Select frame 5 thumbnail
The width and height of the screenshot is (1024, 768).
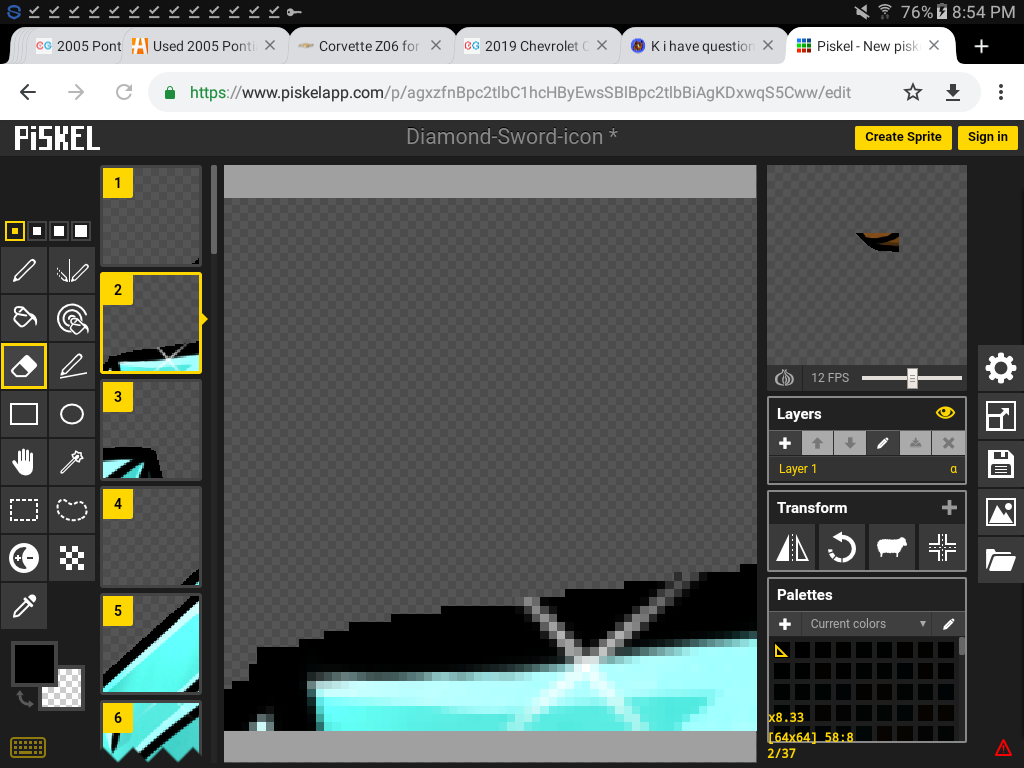pos(151,644)
